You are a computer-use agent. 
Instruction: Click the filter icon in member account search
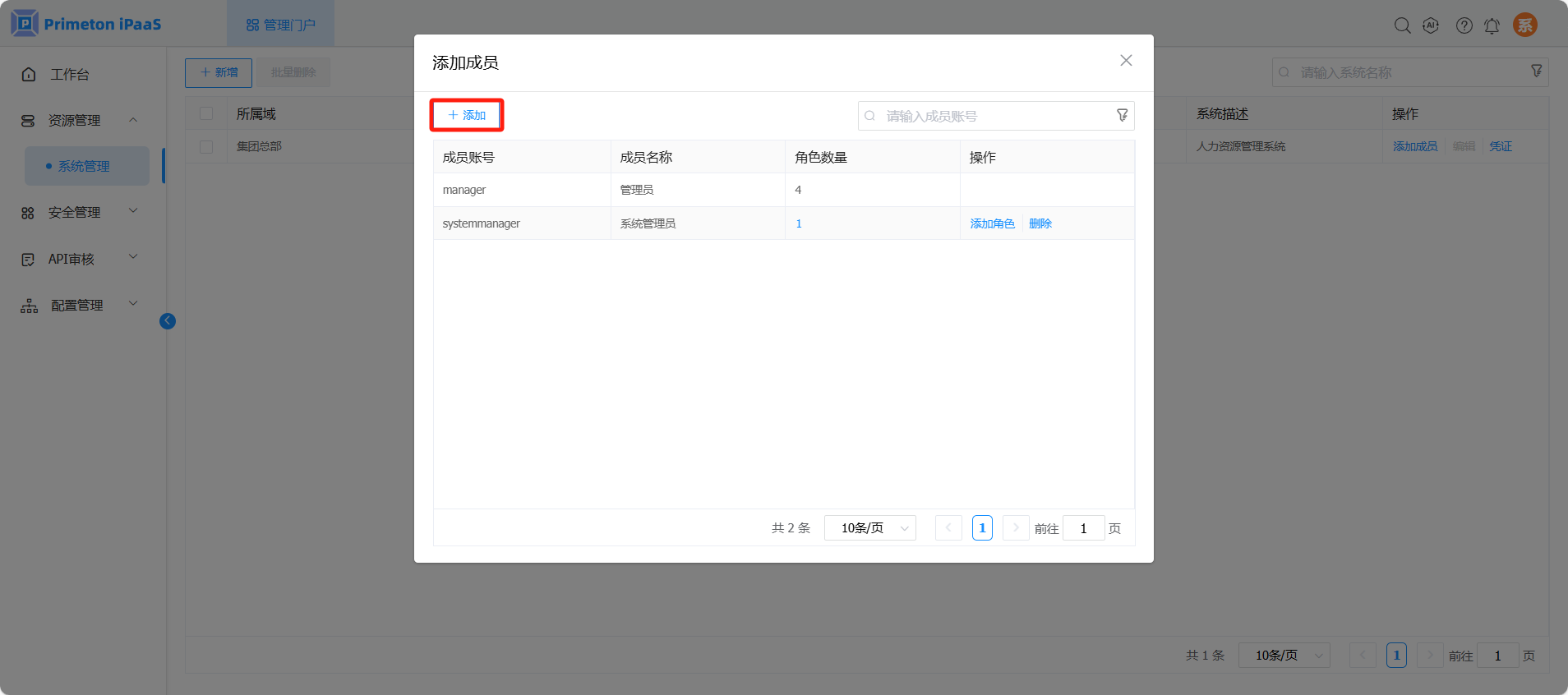1122,116
